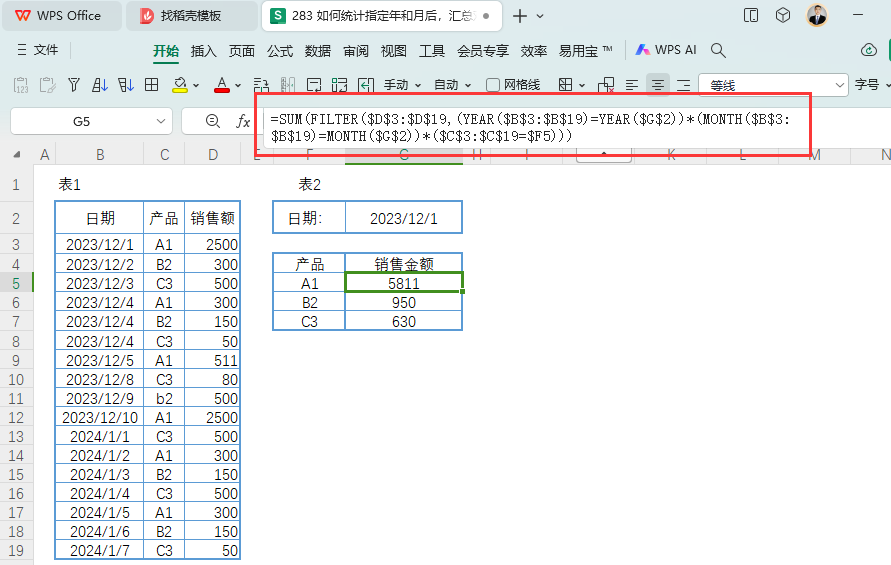Image resolution: width=891 pixels, height=565 pixels.
Task: Click the cloud sync icon
Action: click(869, 50)
